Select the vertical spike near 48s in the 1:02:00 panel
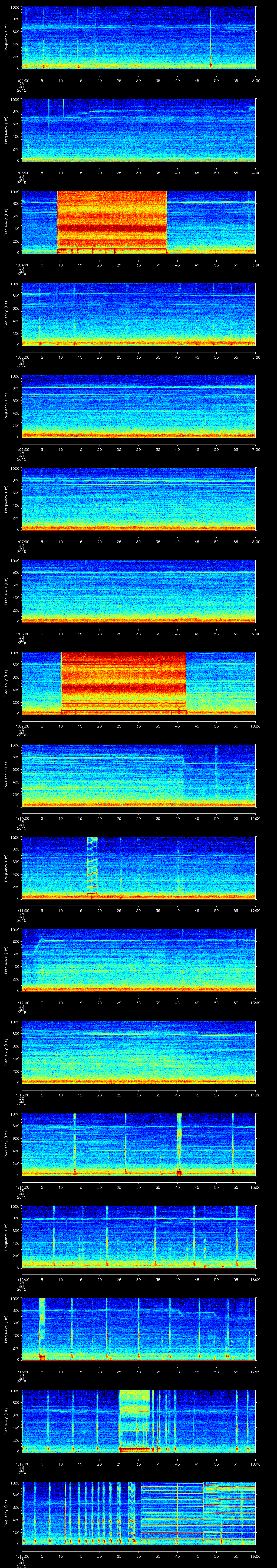This screenshot has width=277, height=1568. (211, 36)
